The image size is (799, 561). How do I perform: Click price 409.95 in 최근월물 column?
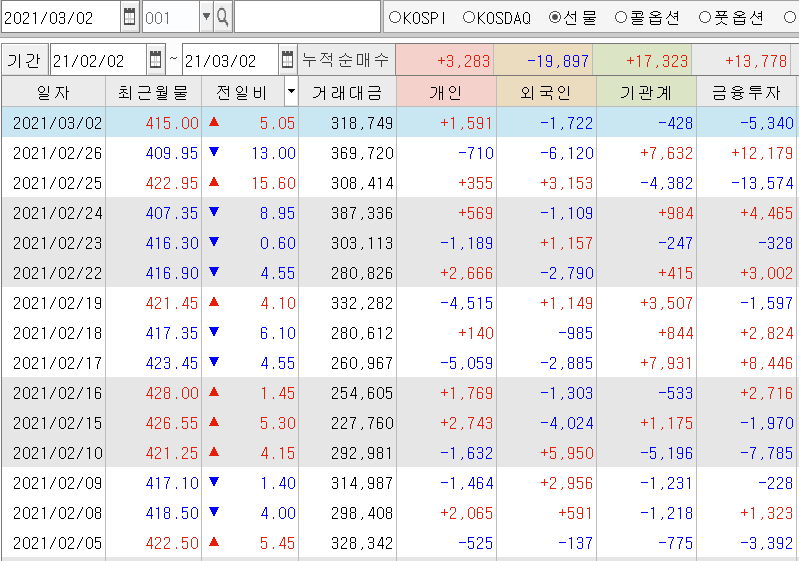point(172,153)
